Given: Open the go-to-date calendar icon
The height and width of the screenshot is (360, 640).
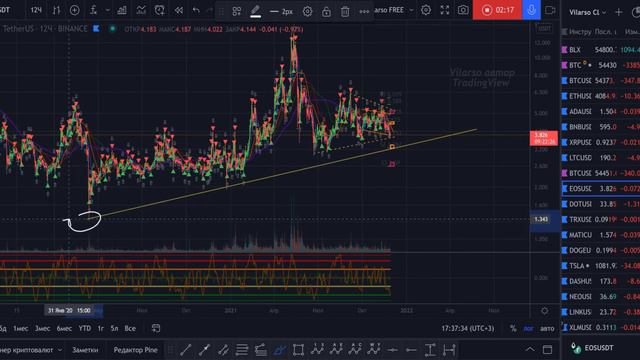Looking at the screenshot, I should [156, 328].
